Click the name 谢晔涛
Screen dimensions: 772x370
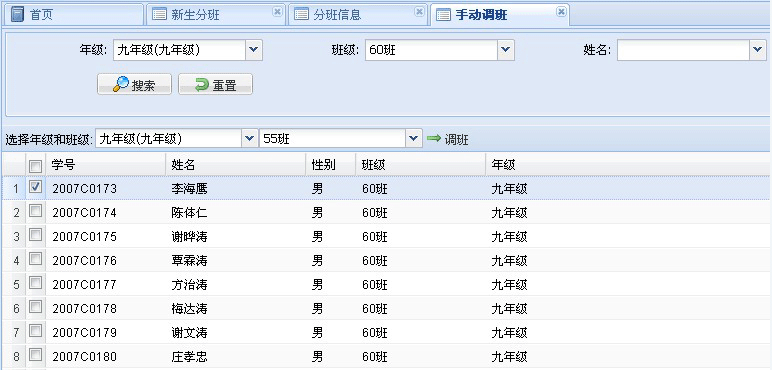(190, 237)
